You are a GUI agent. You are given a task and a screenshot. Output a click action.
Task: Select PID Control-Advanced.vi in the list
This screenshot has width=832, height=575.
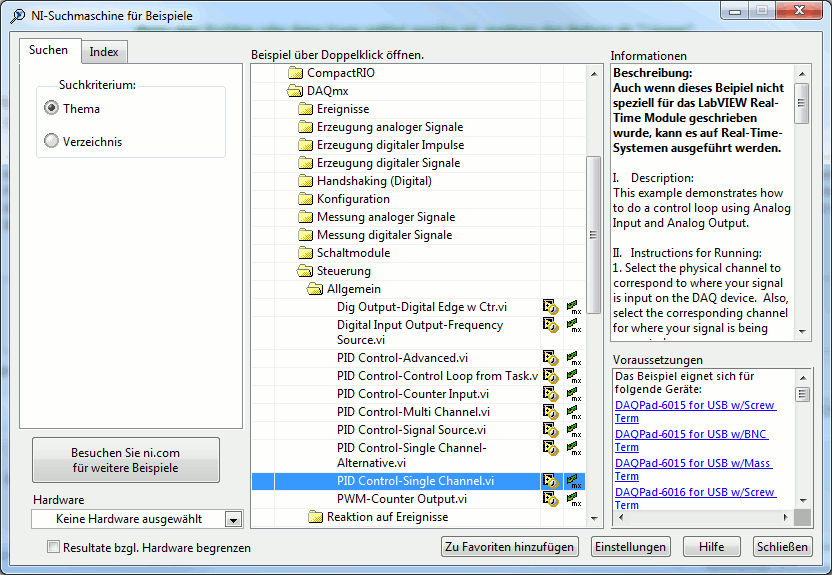coord(402,358)
